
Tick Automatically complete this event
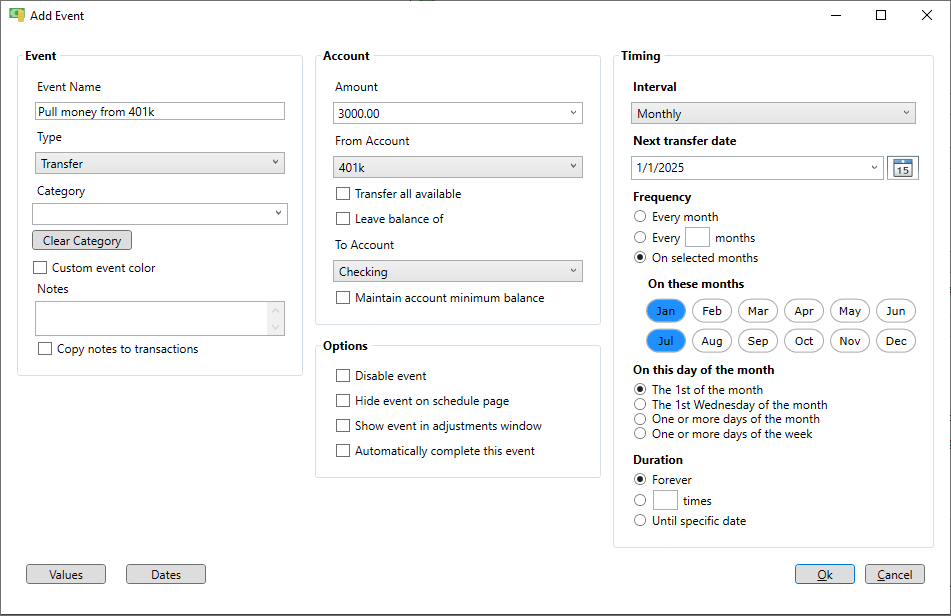click(344, 451)
